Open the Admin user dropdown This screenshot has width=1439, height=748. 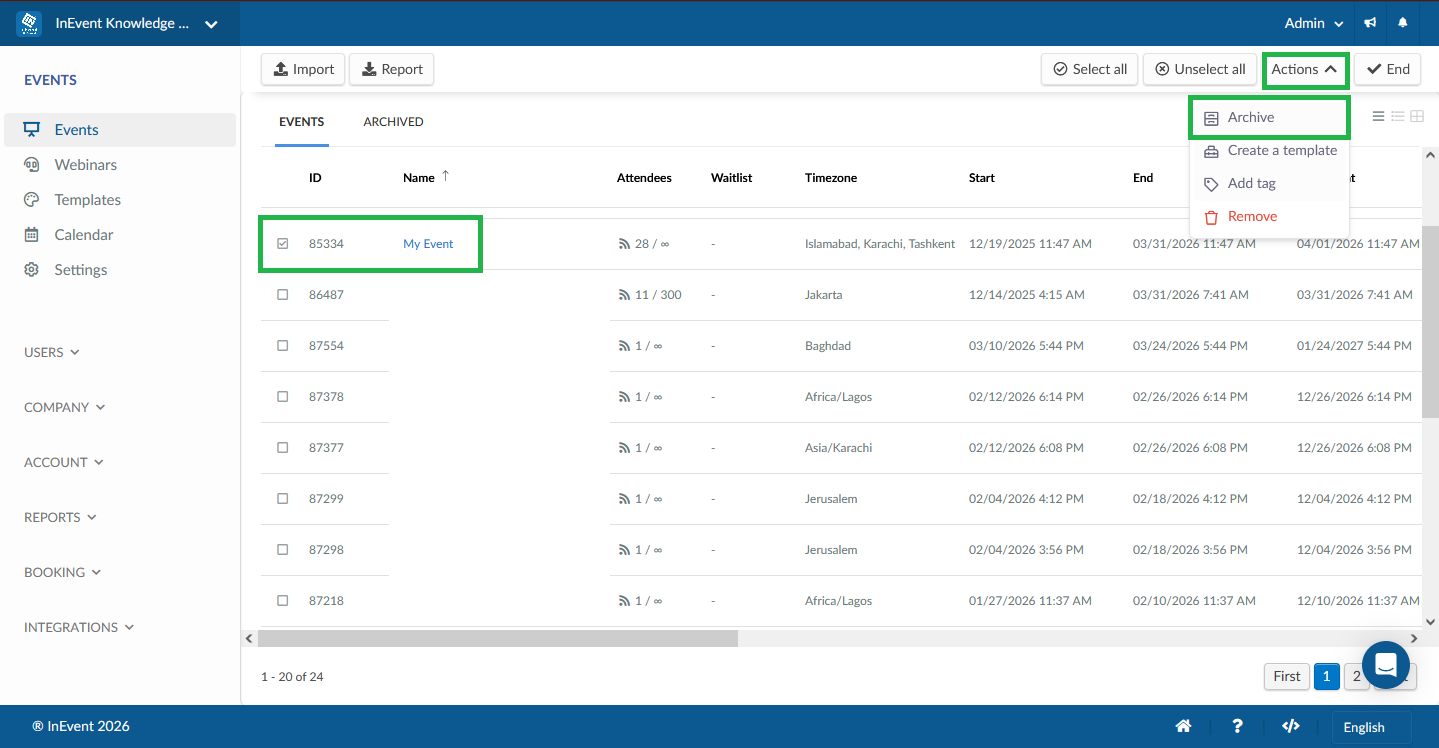1314,23
